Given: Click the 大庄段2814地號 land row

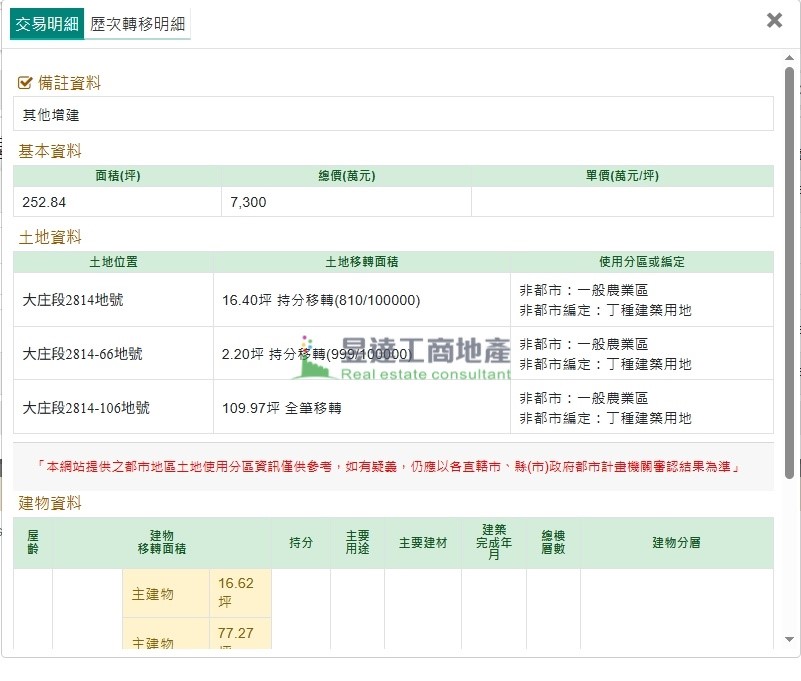Looking at the screenshot, I should point(113,300).
